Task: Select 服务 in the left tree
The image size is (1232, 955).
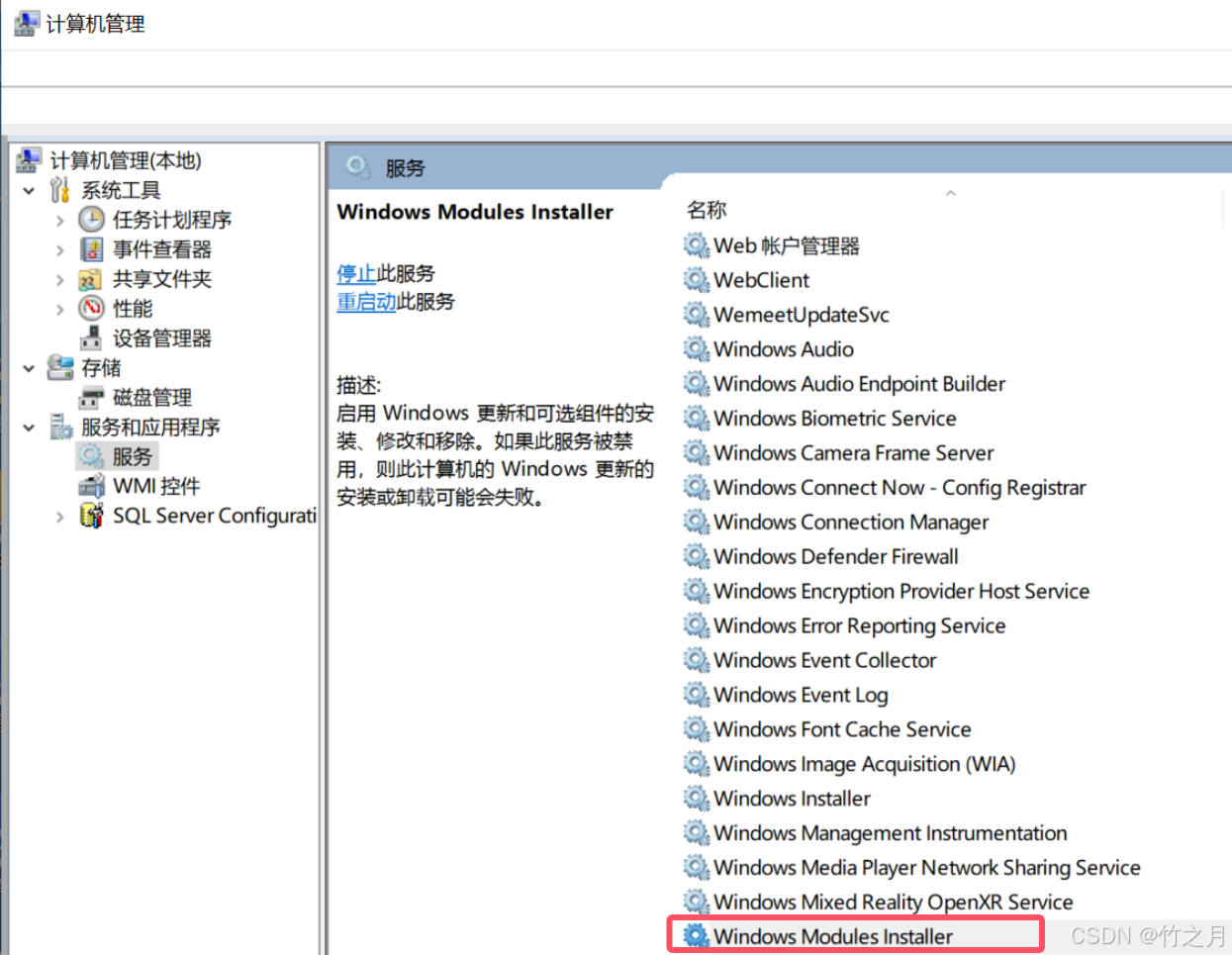Action: 133,456
